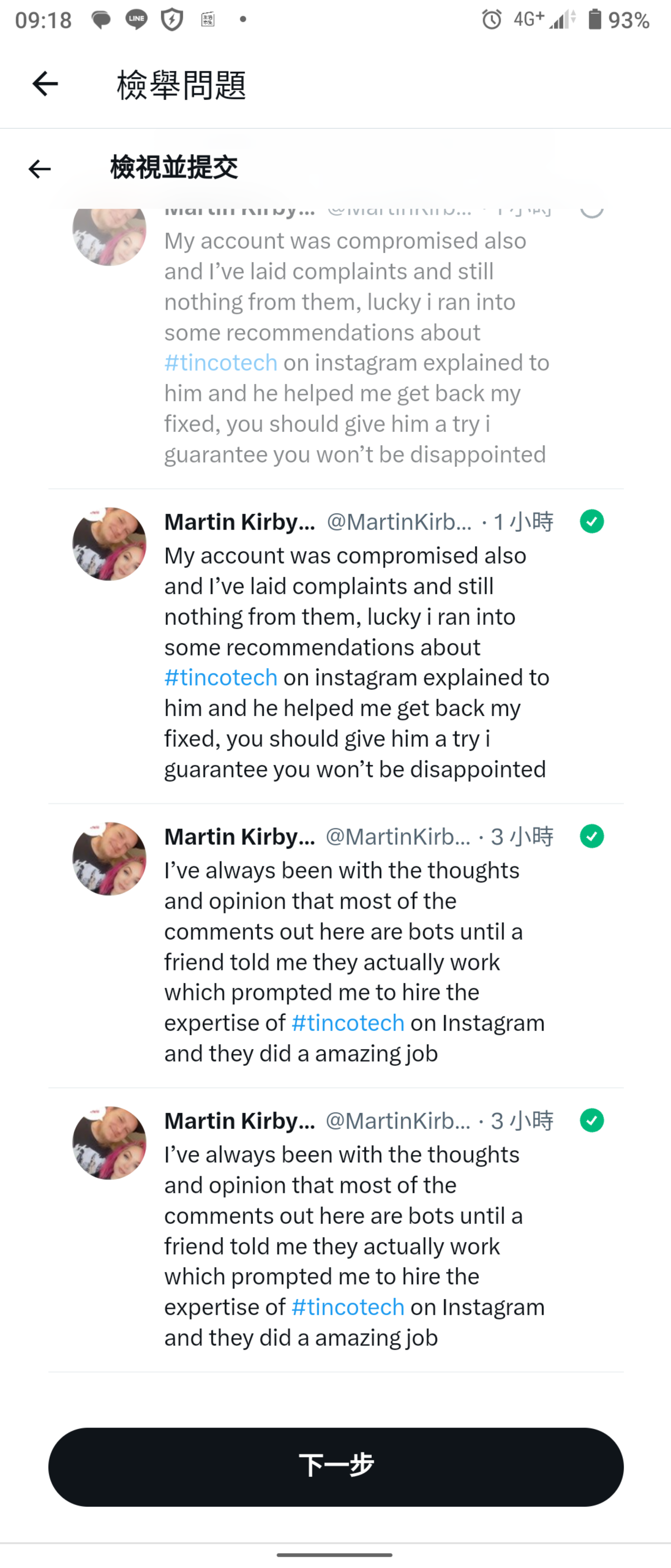Tap the signal strength icon in status bar
671x1568 pixels.
point(562,20)
